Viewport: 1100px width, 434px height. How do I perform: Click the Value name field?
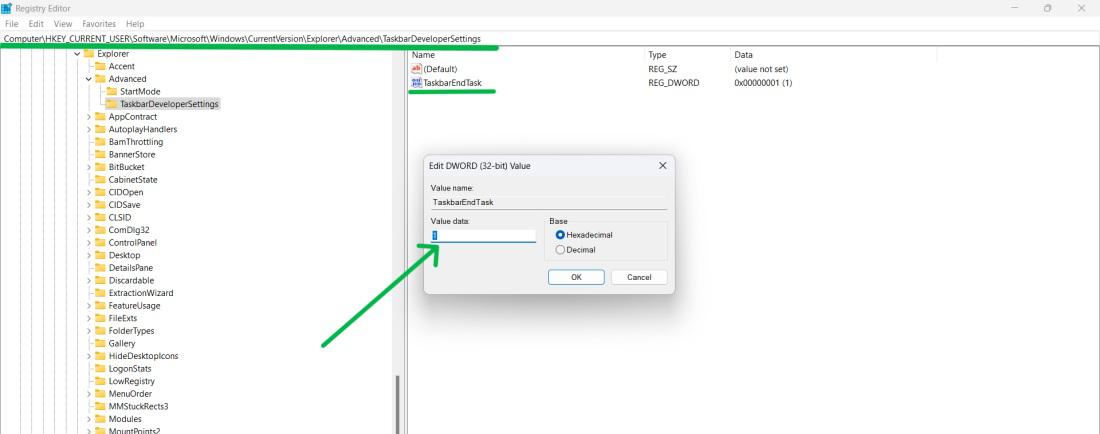click(549, 202)
